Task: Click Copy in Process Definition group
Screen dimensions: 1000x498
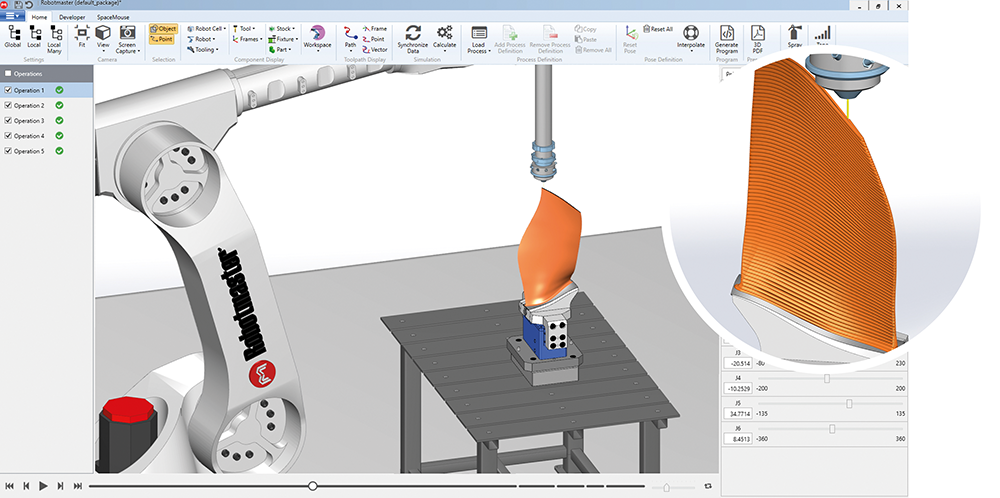Action: (585, 29)
